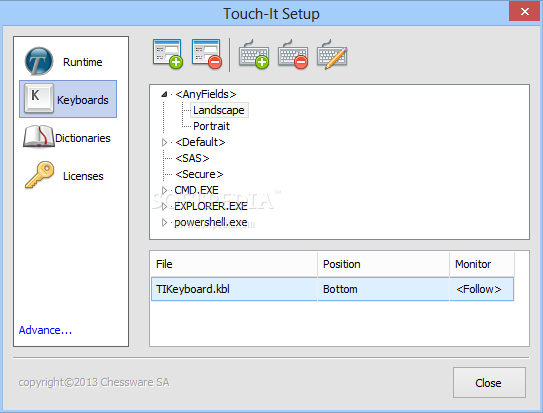Select the CMD.EXE tree item
543x413 pixels.
click(196, 190)
